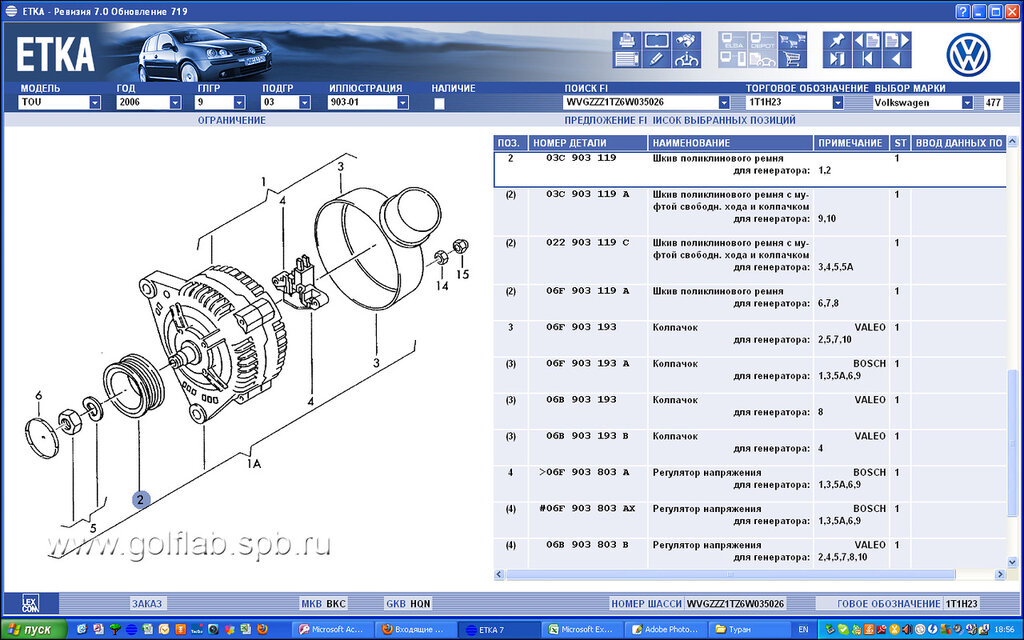Click the pencil edit icon
Viewport: 1024px width, 640px height.
656,59
